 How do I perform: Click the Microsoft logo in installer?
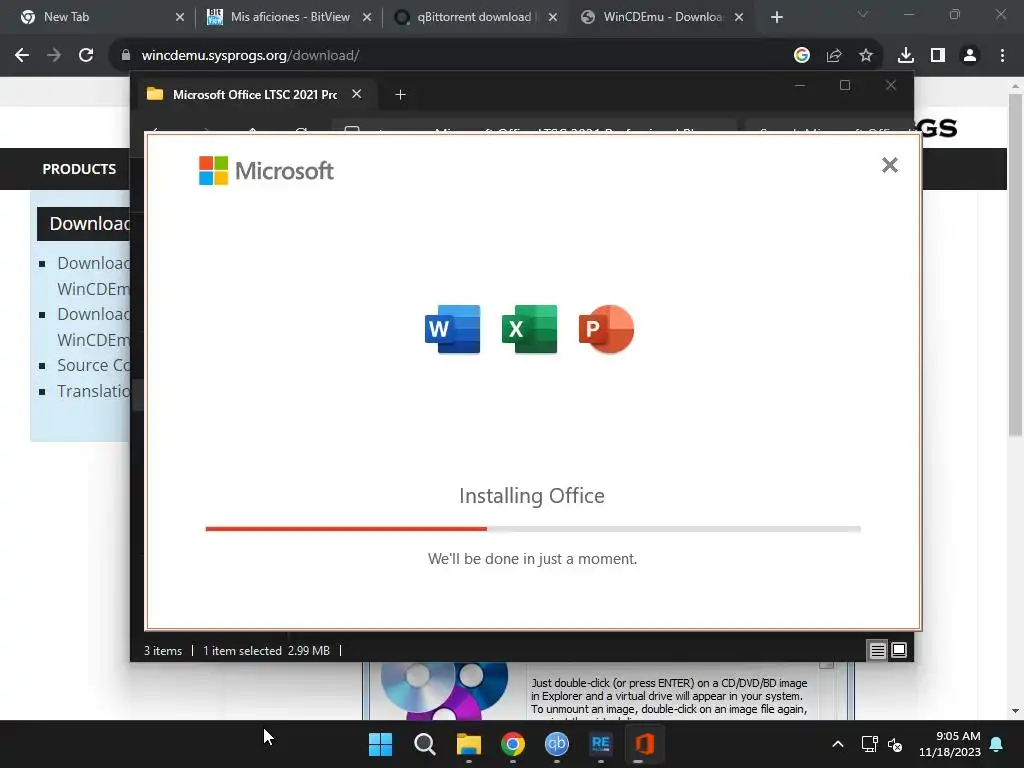266,170
